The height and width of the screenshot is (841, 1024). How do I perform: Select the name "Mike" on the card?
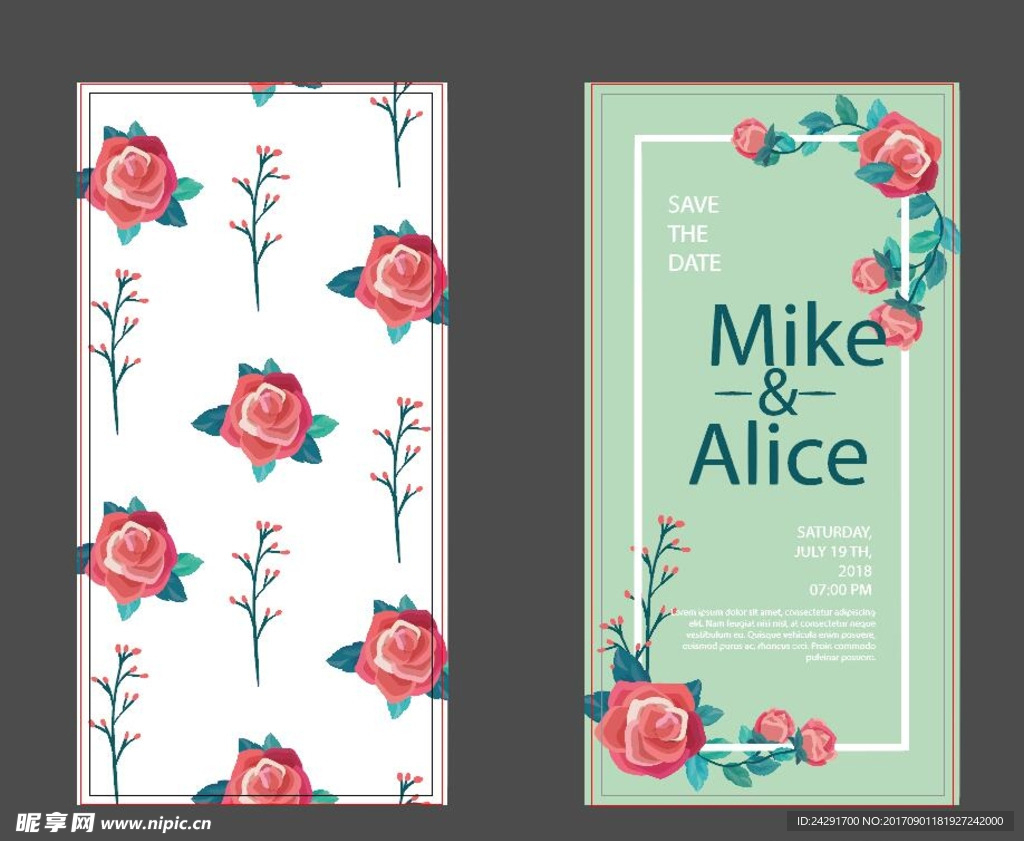[x=797, y=334]
